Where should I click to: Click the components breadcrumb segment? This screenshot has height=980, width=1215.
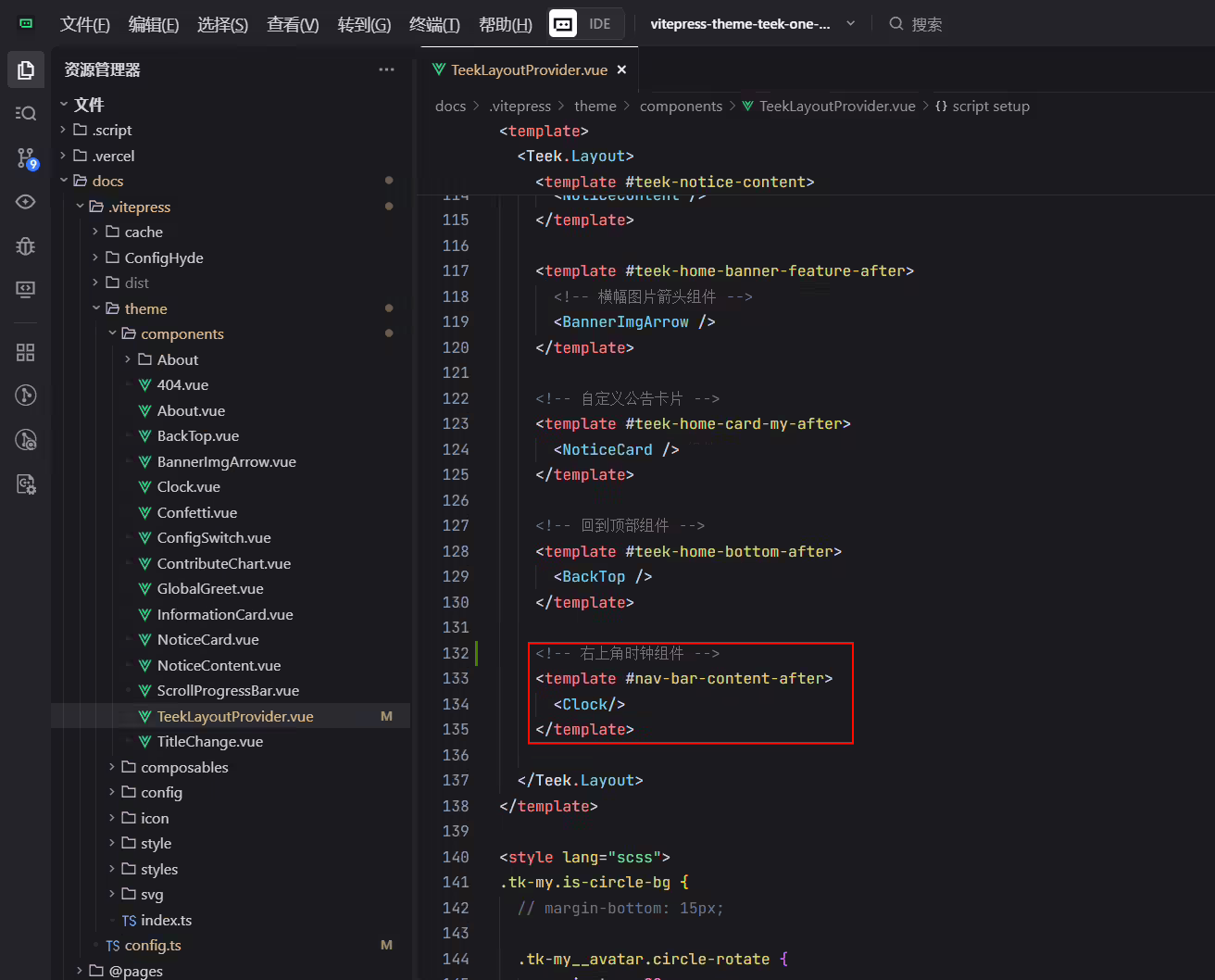681,107
